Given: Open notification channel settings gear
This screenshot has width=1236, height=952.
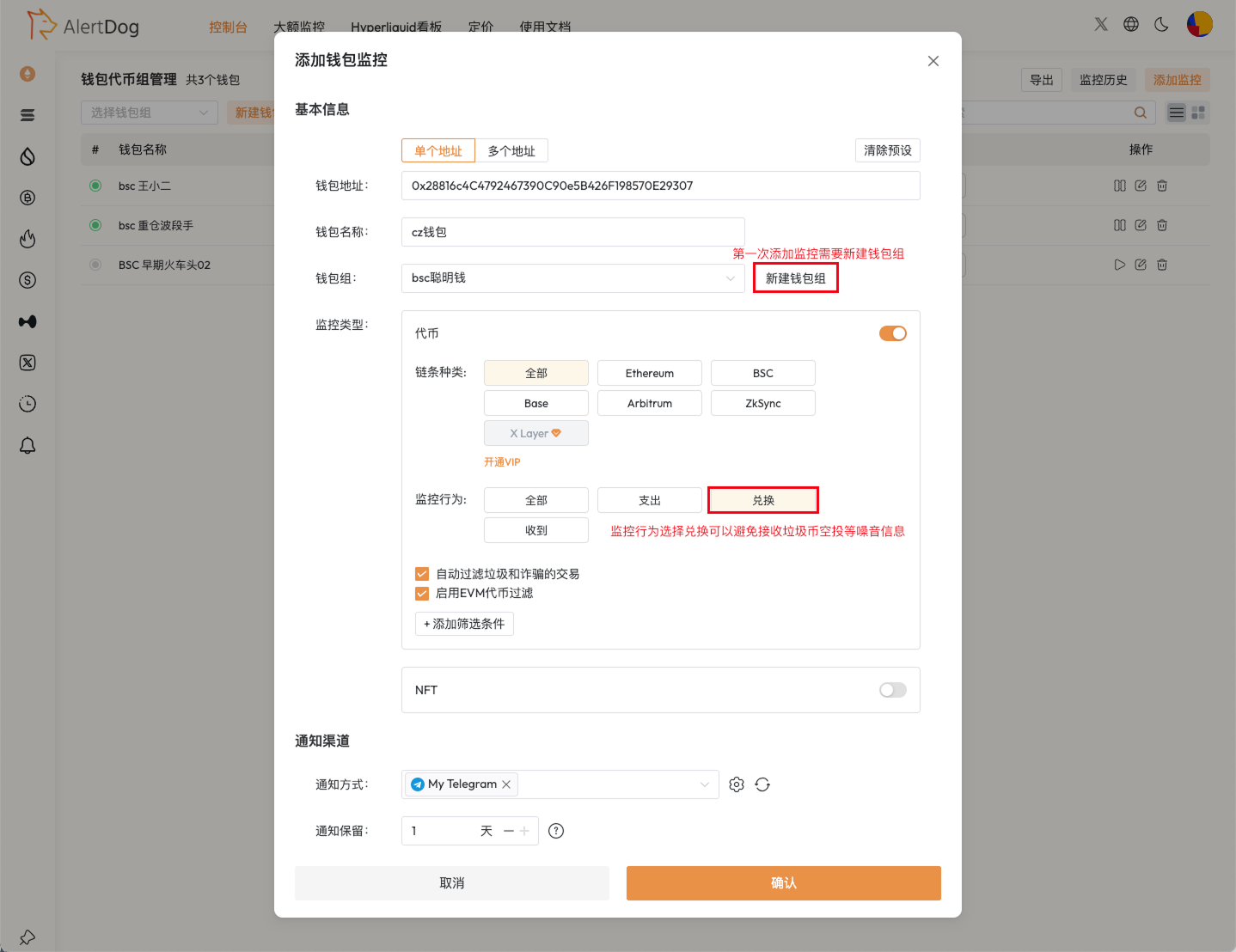Looking at the screenshot, I should pyautogui.click(x=737, y=784).
